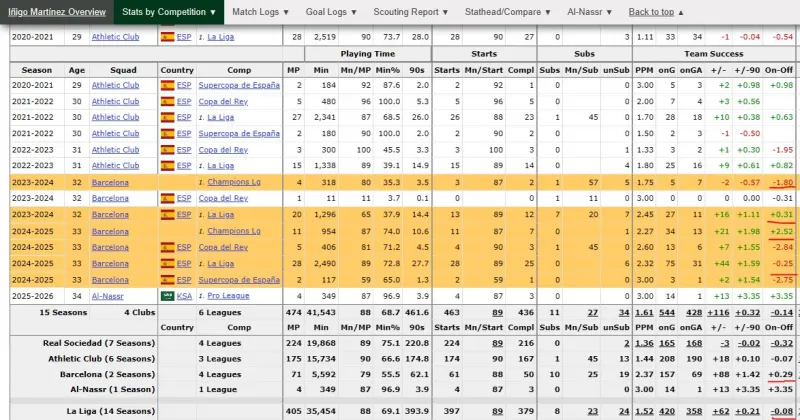Click Spain flag in 2023-2024 Copa del Rey row
The width and height of the screenshot is (800, 420).
[167, 198]
